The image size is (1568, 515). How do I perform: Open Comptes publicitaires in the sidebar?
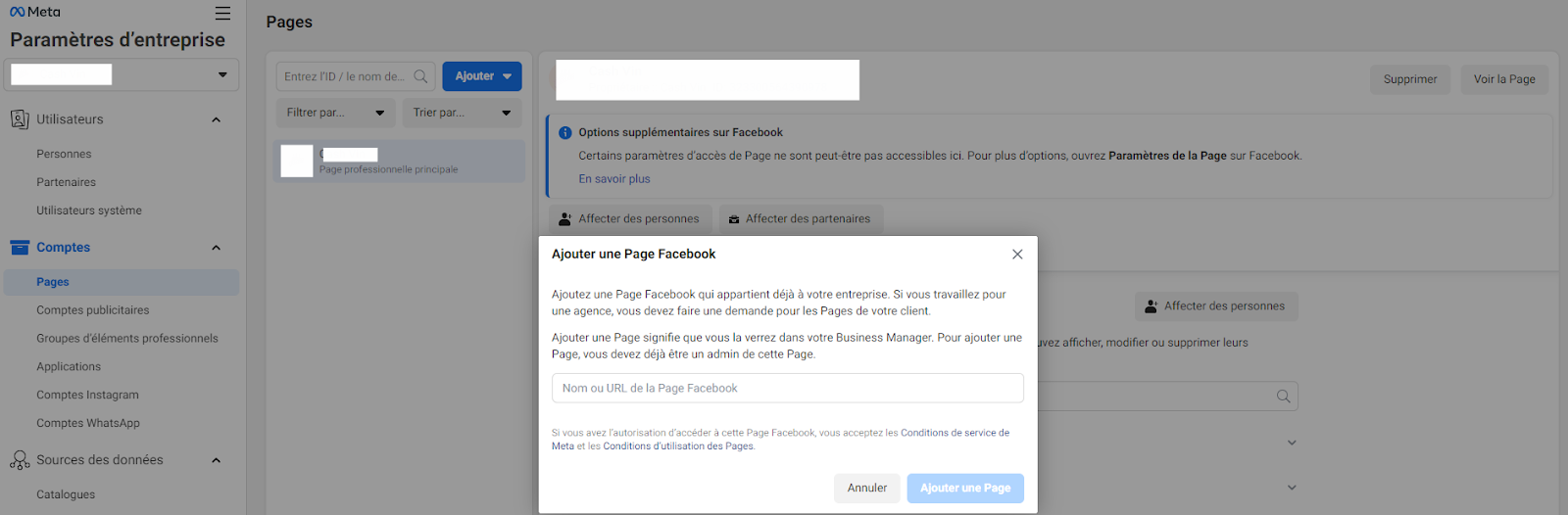coord(93,310)
